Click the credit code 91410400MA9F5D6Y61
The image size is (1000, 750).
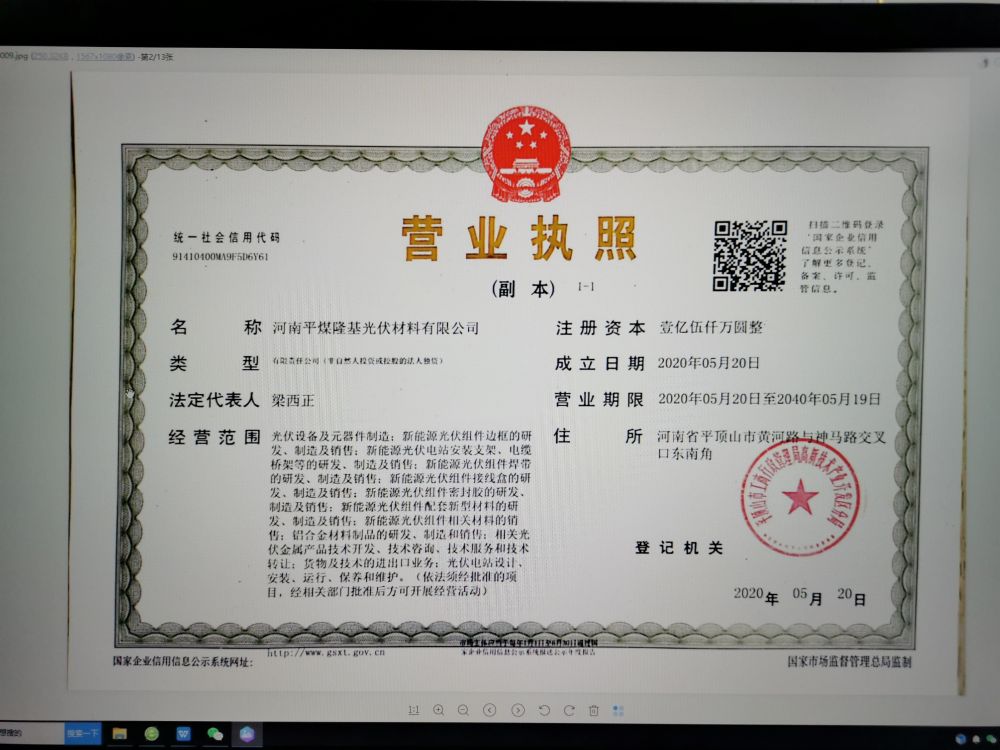221,256
